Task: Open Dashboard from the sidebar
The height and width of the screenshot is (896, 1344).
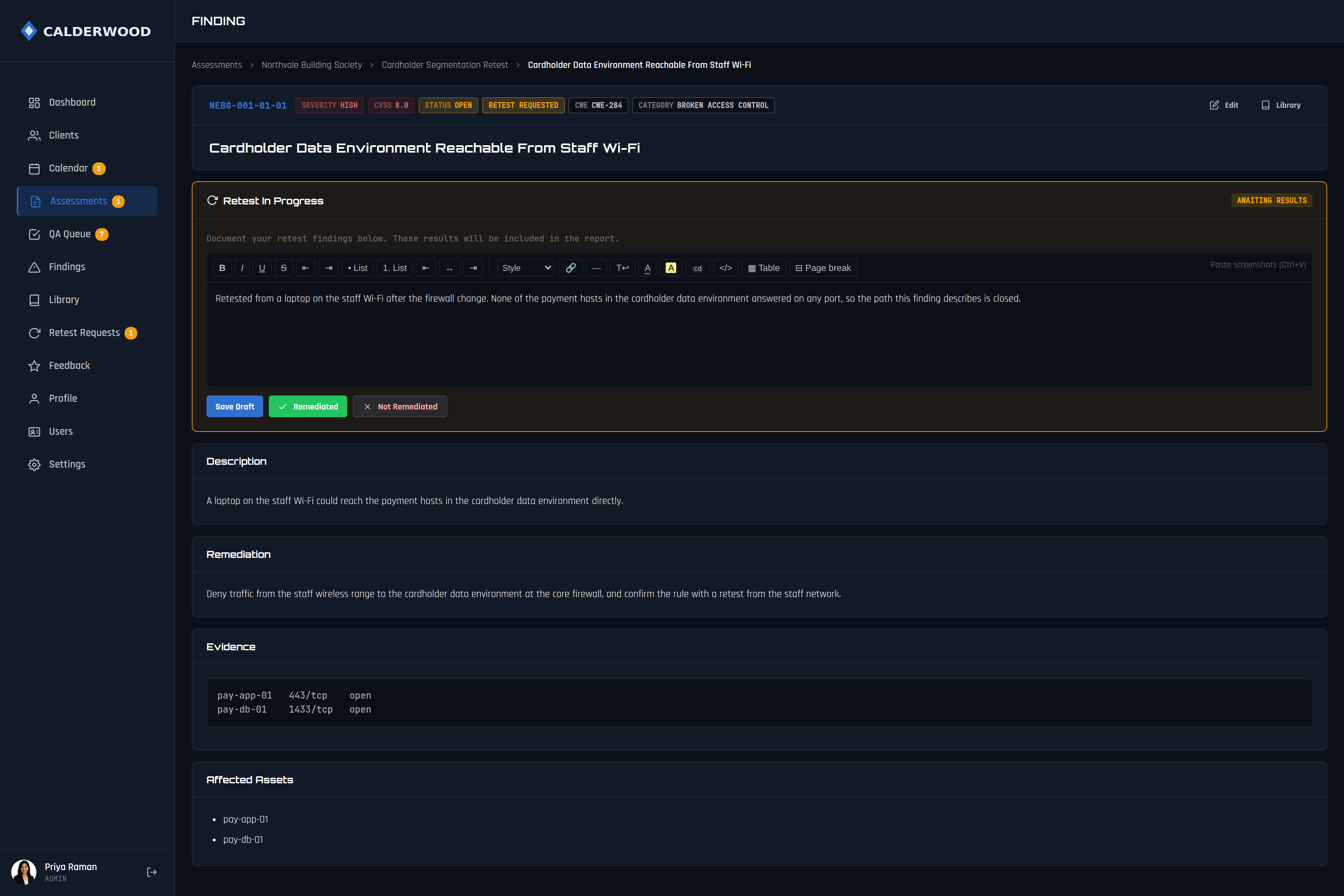Action: coord(87,102)
